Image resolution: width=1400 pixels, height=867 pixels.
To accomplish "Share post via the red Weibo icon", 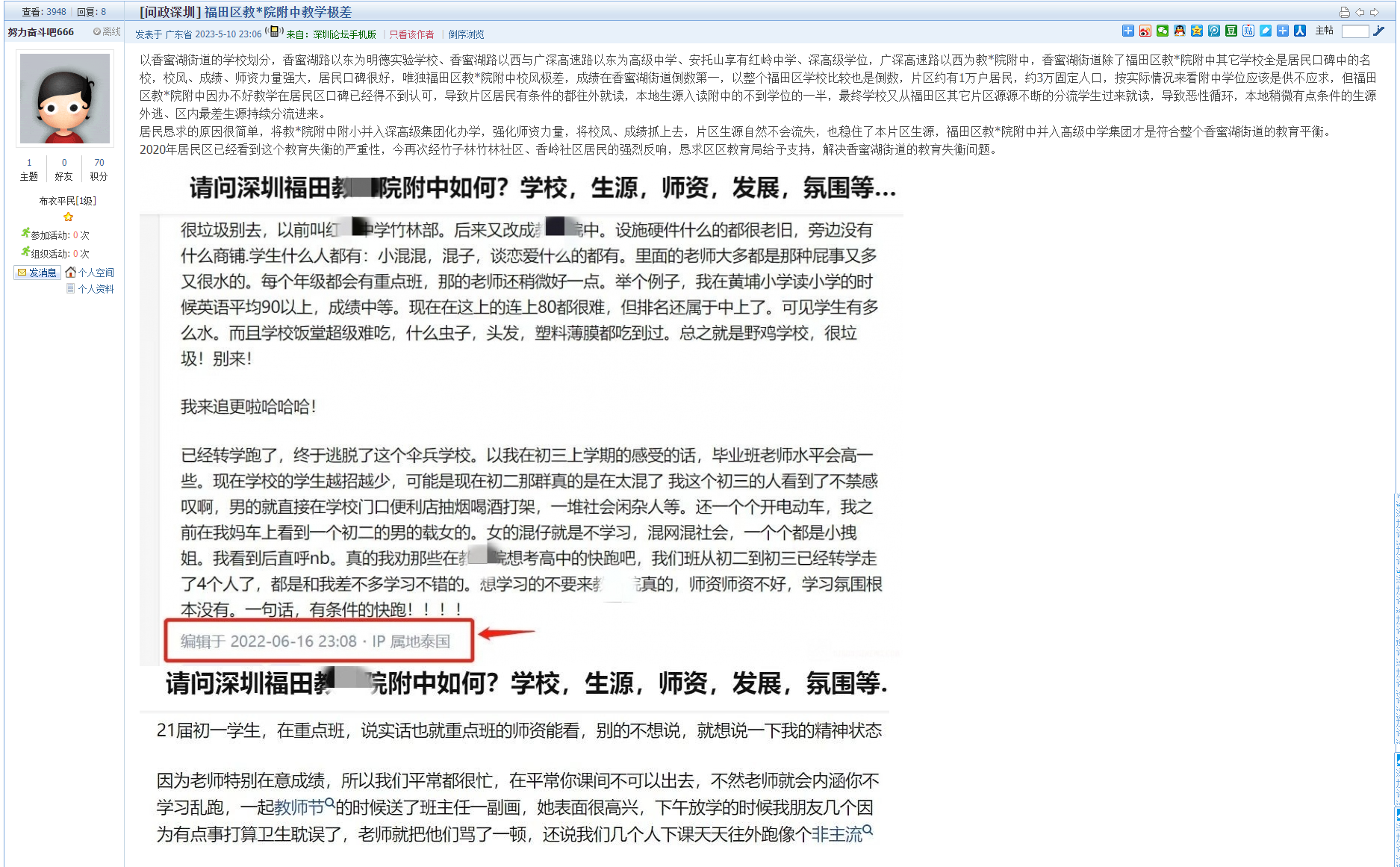I will point(1145,31).
